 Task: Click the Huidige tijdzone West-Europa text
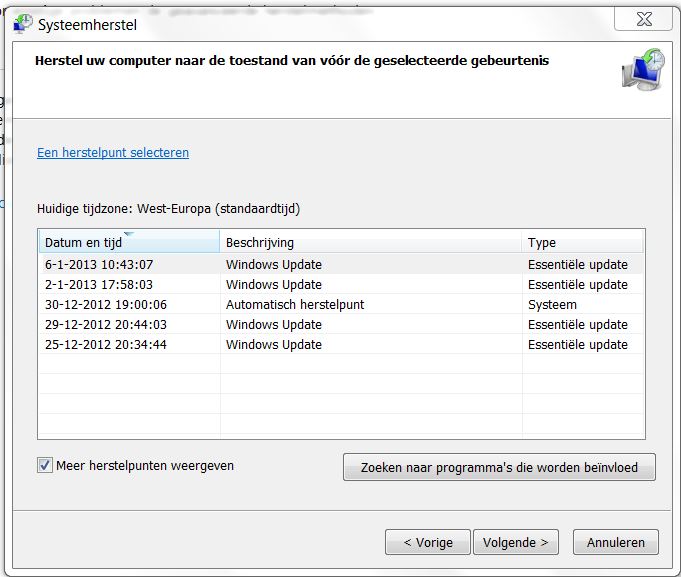tap(169, 209)
